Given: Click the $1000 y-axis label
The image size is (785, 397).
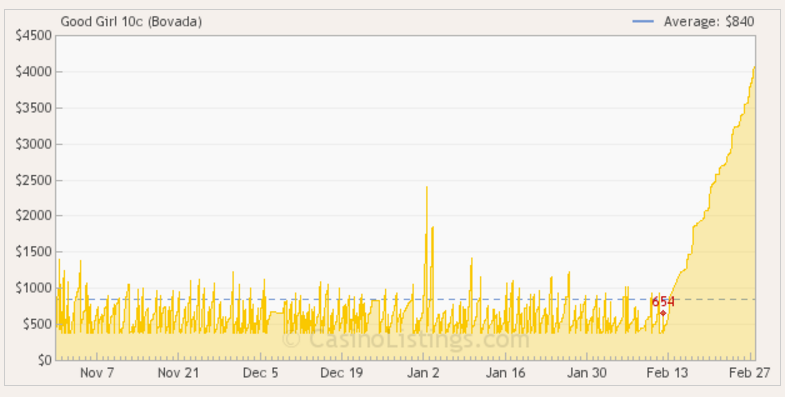Looking at the screenshot, I should tap(34, 288).
